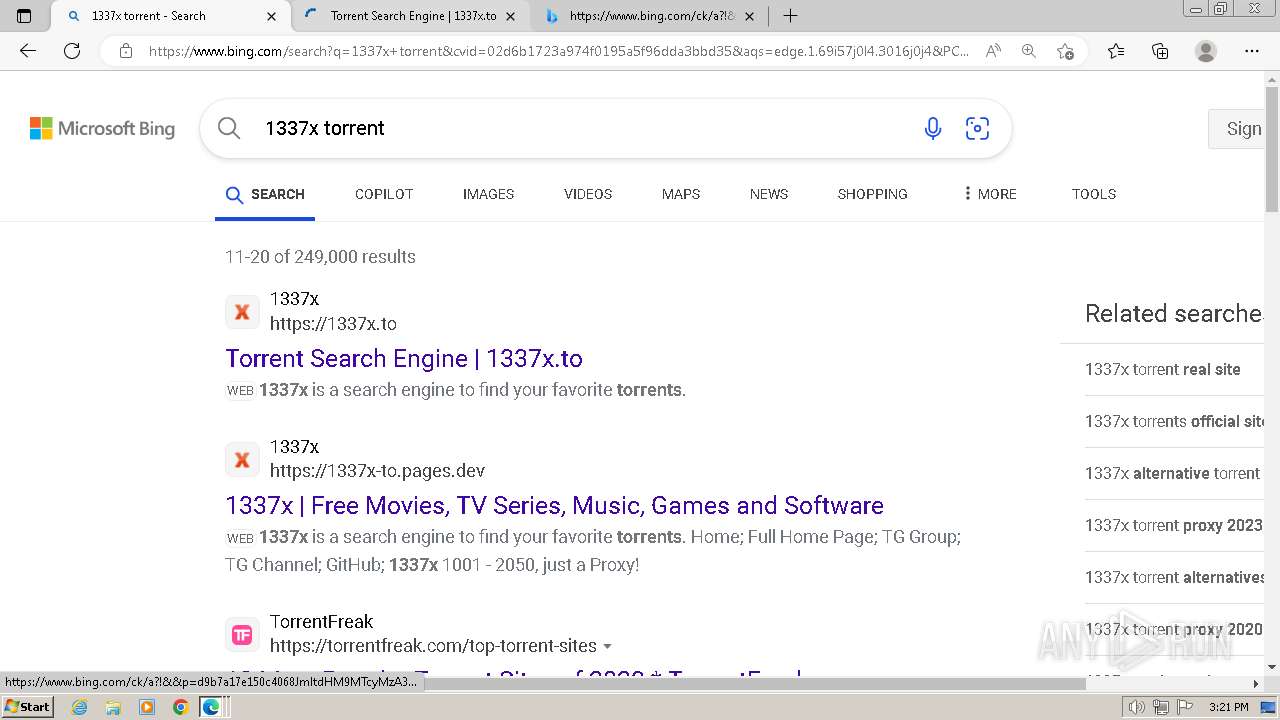
Task: Select the COPILOT search tab
Action: pos(384,194)
